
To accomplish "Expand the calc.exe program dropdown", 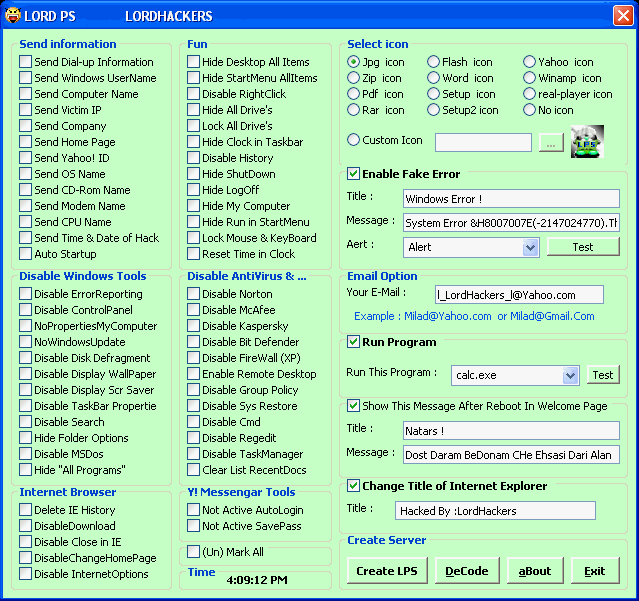I will click(570, 375).
